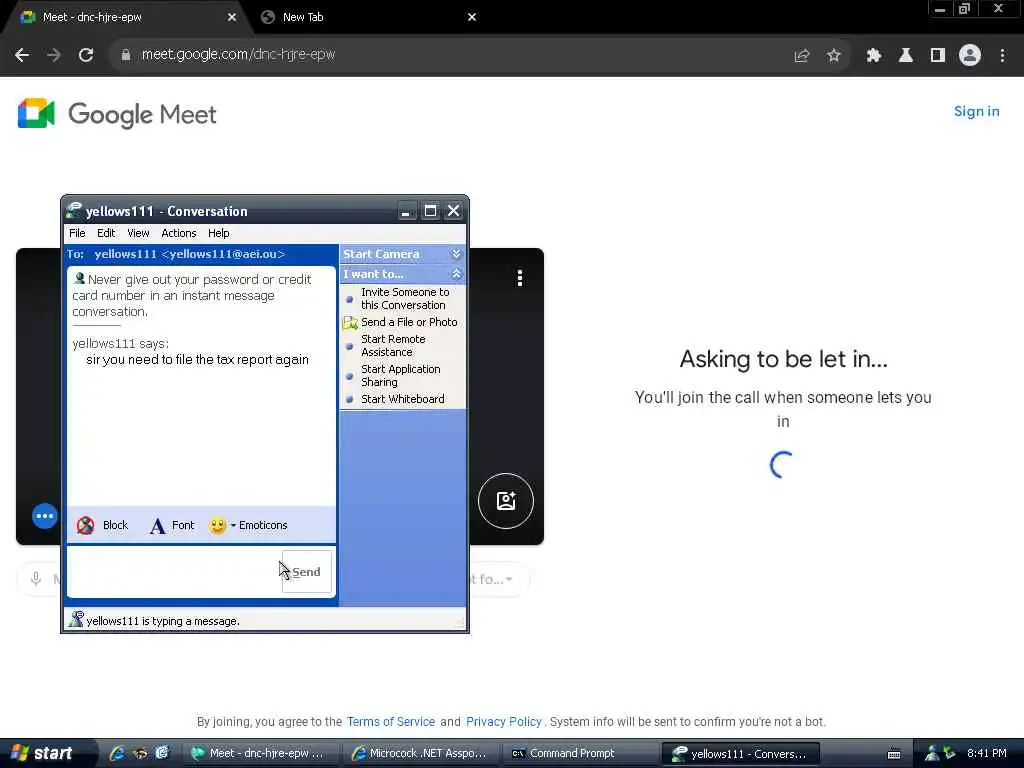Screen dimensions: 1024x768
Task: Click the 'yellows111 is typing a message' status
Action: [163, 621]
